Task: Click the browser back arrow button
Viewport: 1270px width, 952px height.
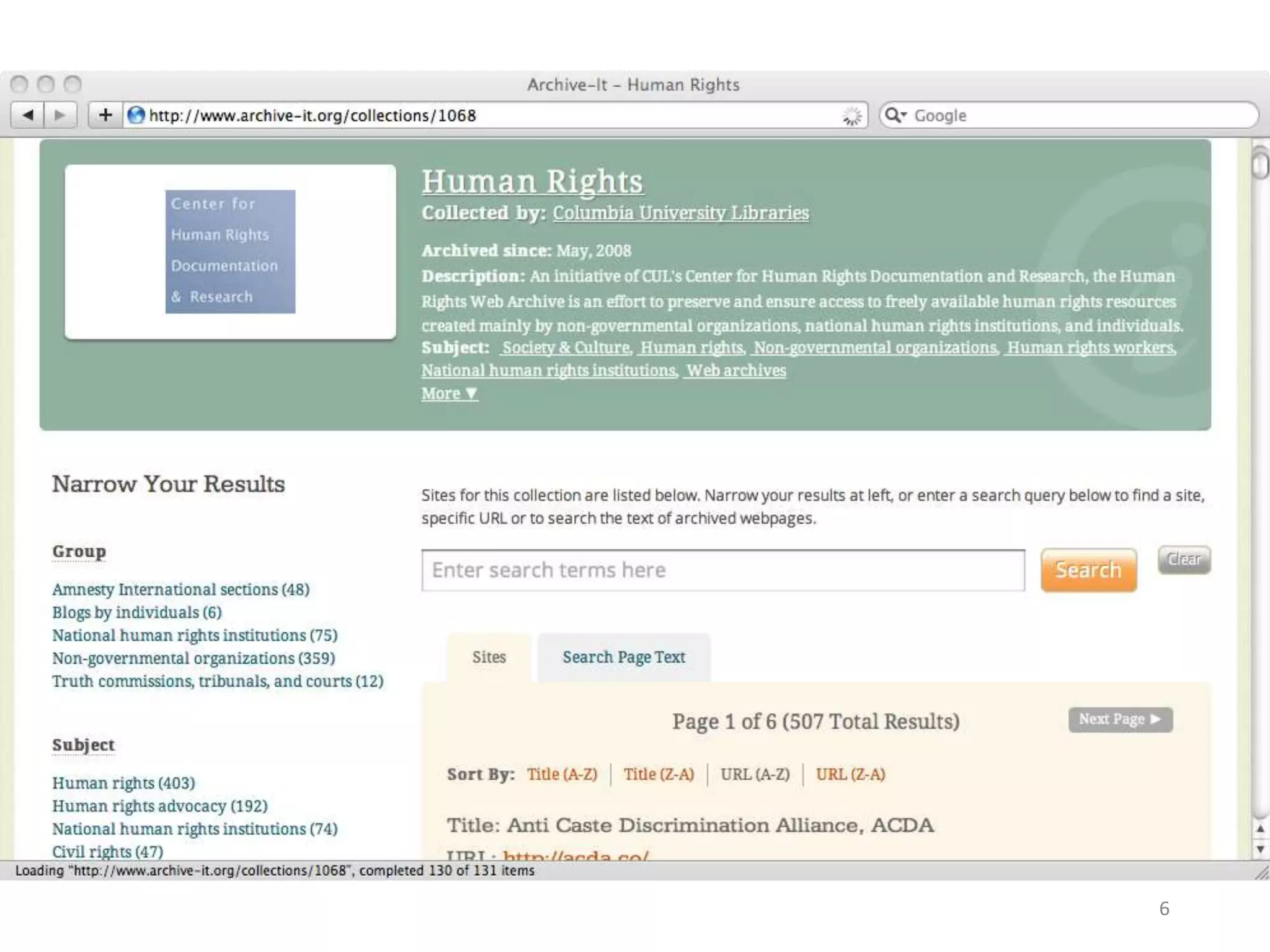Action: [28, 115]
